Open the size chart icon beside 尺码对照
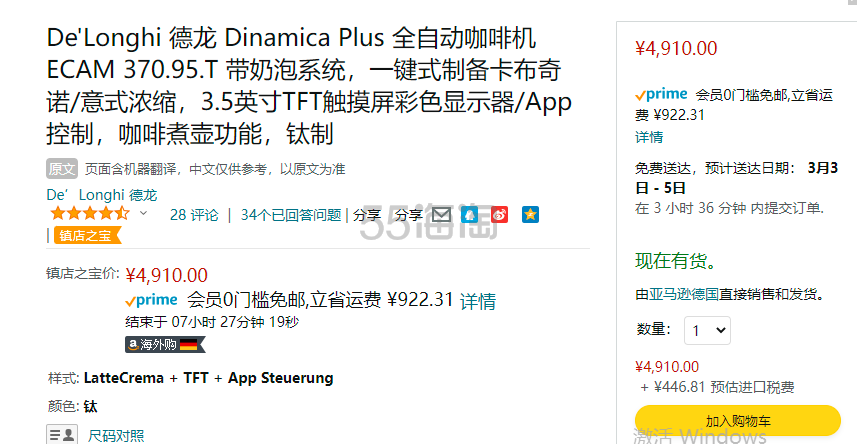857x444 pixels. click(x=62, y=435)
